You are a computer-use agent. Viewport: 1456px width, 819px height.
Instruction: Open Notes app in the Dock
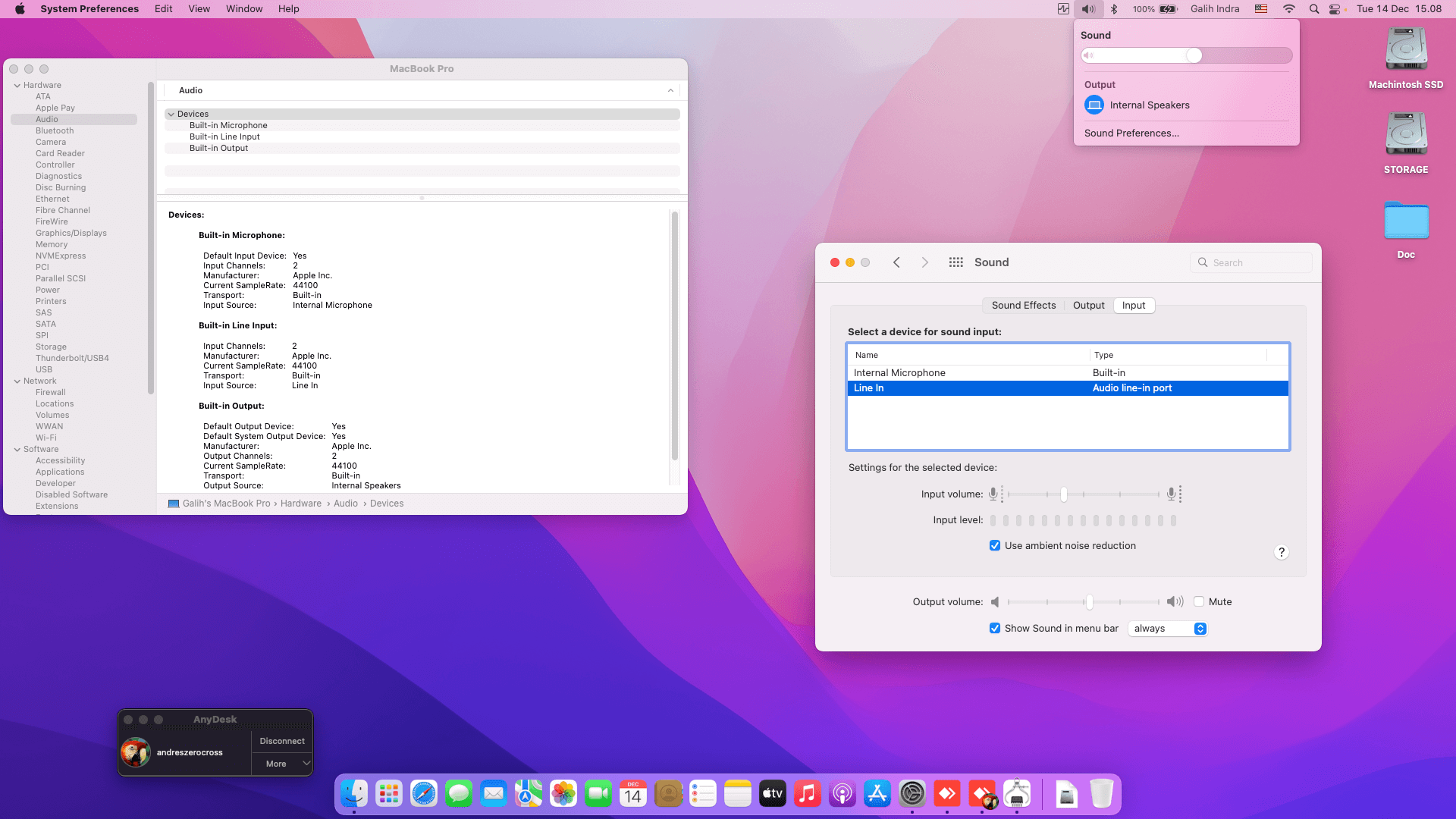click(738, 793)
